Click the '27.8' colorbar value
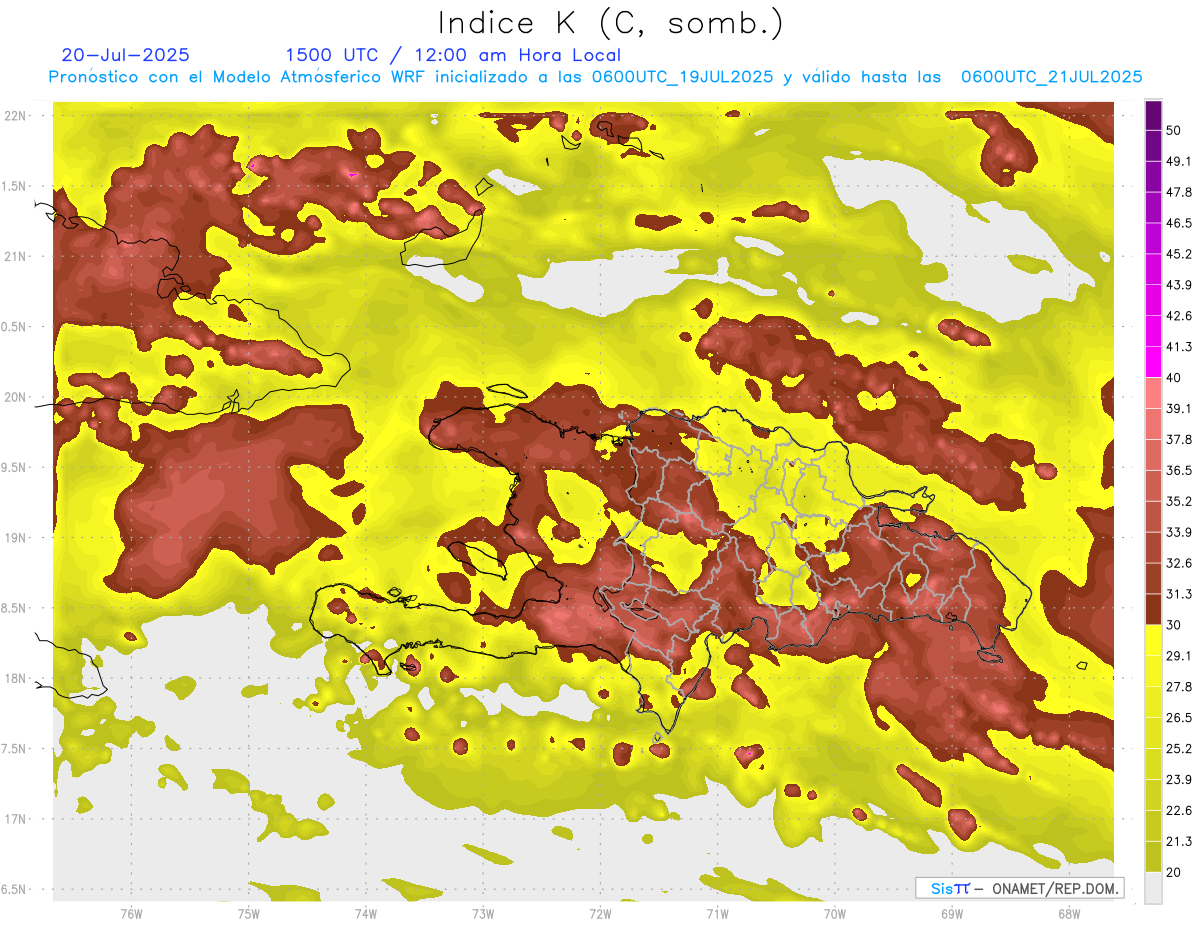 (1179, 687)
